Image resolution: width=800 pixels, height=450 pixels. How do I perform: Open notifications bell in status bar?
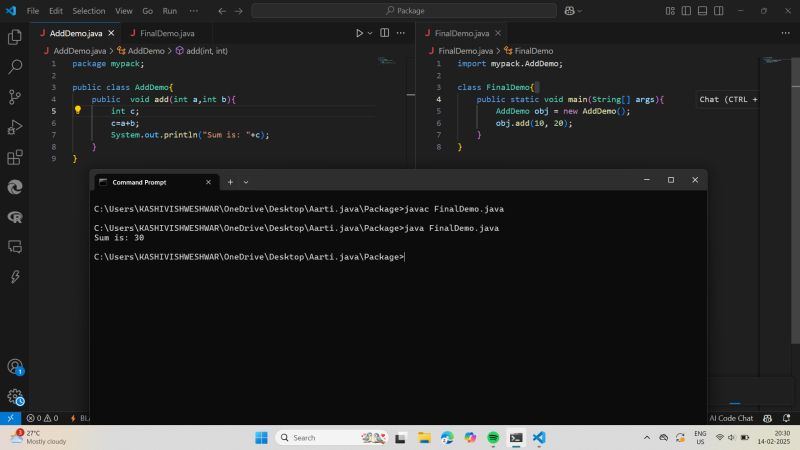786,418
